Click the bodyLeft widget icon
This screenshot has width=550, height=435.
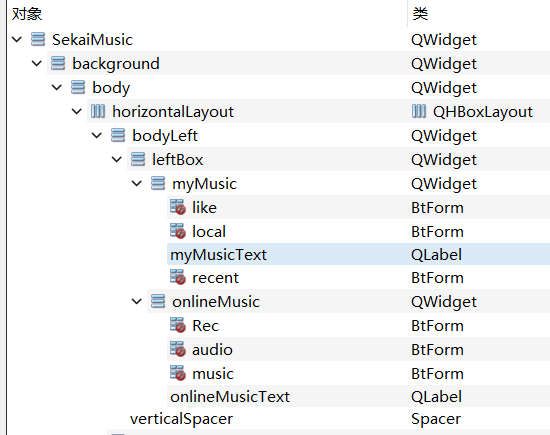[118, 135]
